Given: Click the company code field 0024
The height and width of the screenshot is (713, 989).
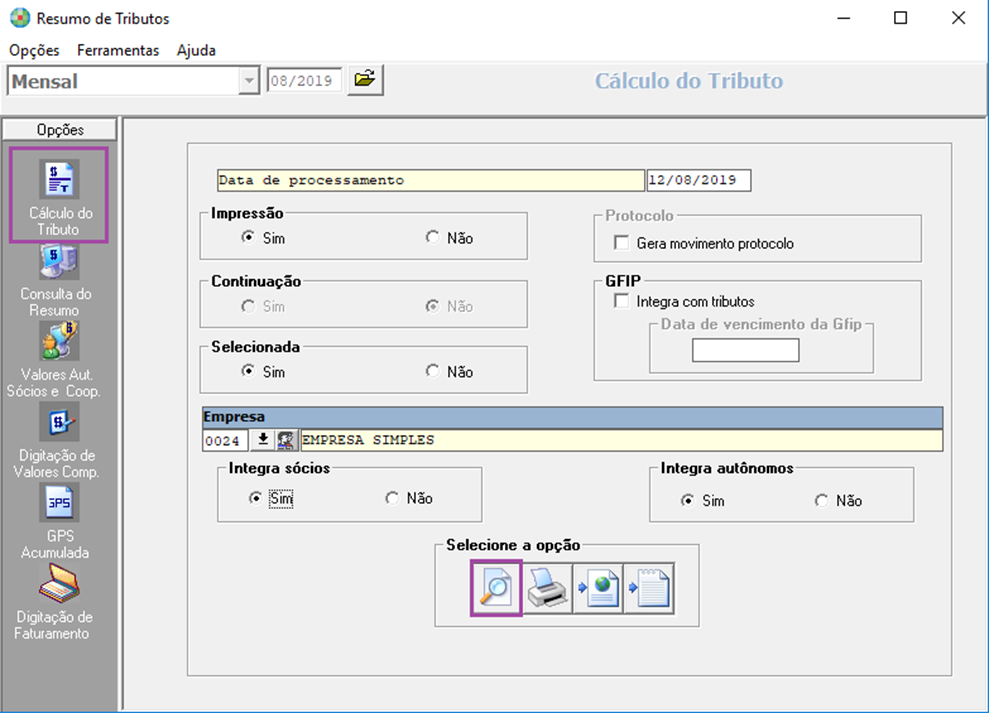Looking at the screenshot, I should (225, 440).
